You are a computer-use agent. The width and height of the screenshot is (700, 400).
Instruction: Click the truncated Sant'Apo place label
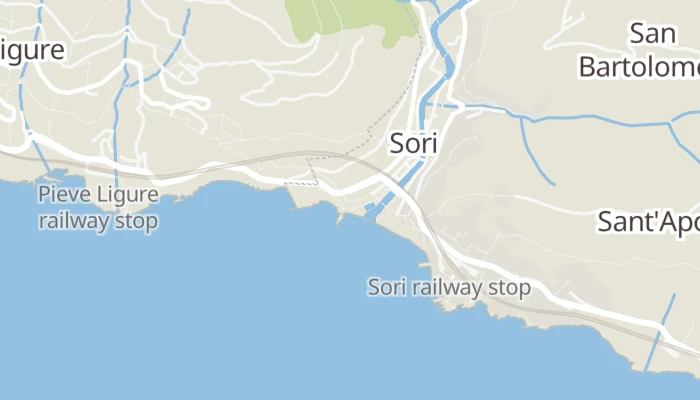649,222
